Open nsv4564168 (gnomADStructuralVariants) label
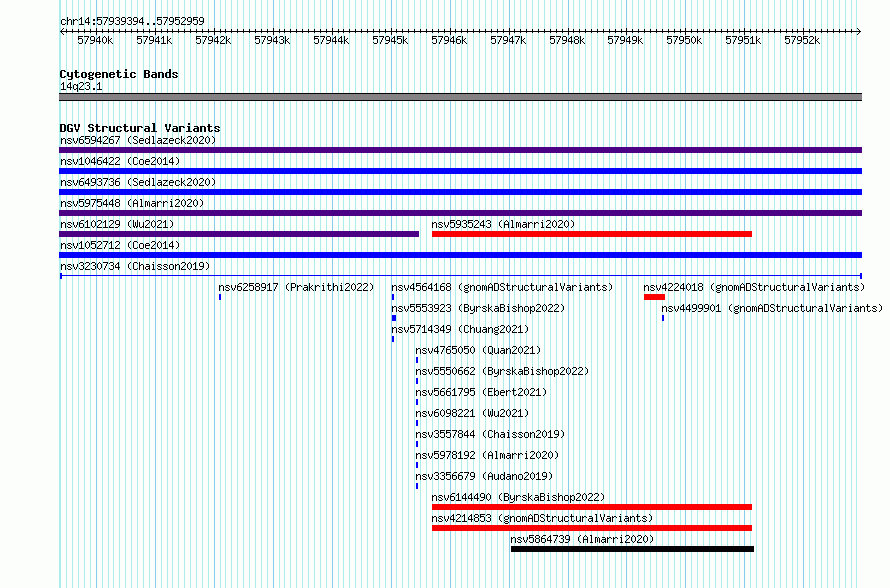This screenshot has width=890, height=588. pyautogui.click(x=502, y=287)
